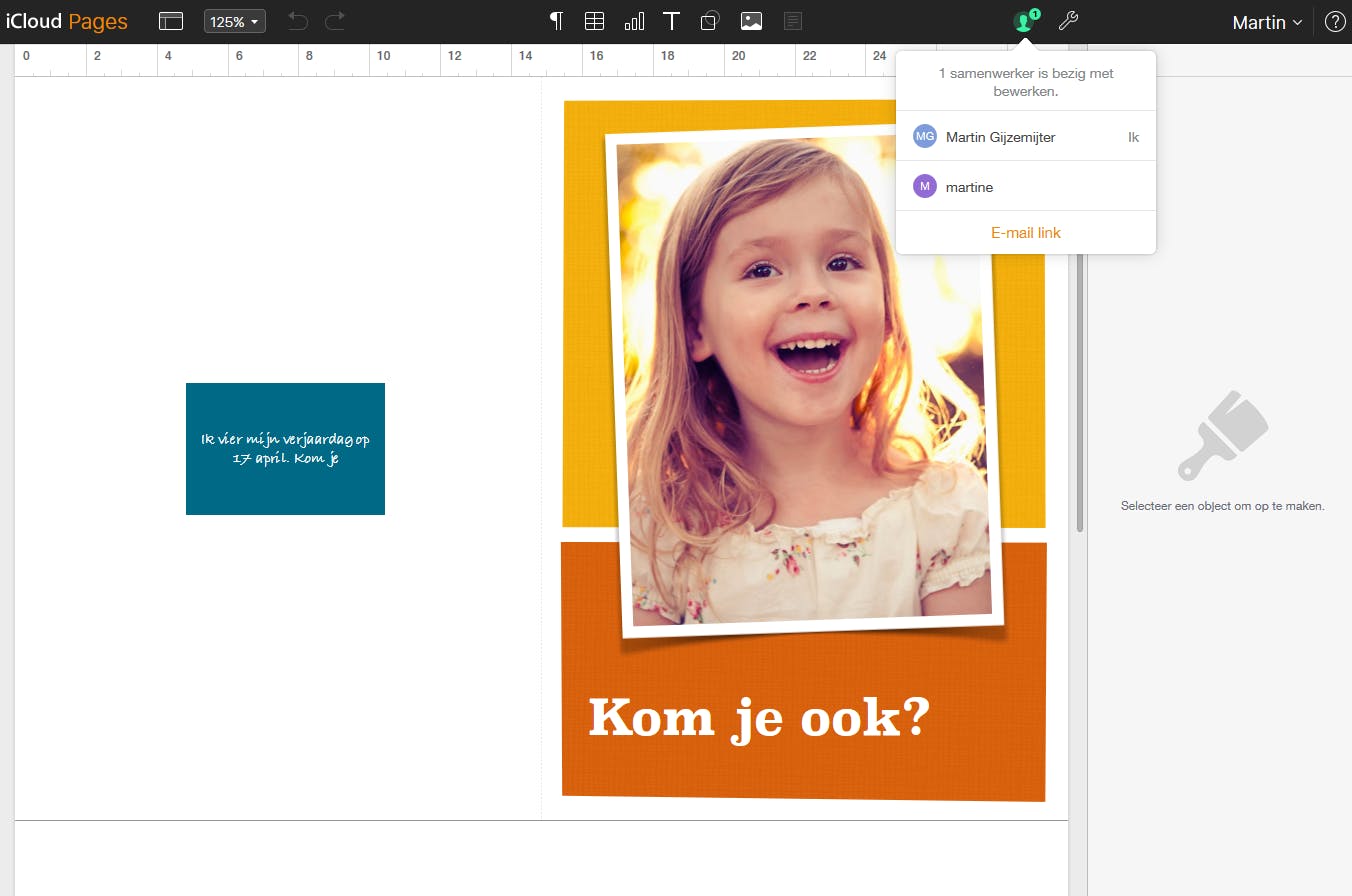The image size is (1352, 896).
Task: Open the chart insertion tool
Action: 633,20
